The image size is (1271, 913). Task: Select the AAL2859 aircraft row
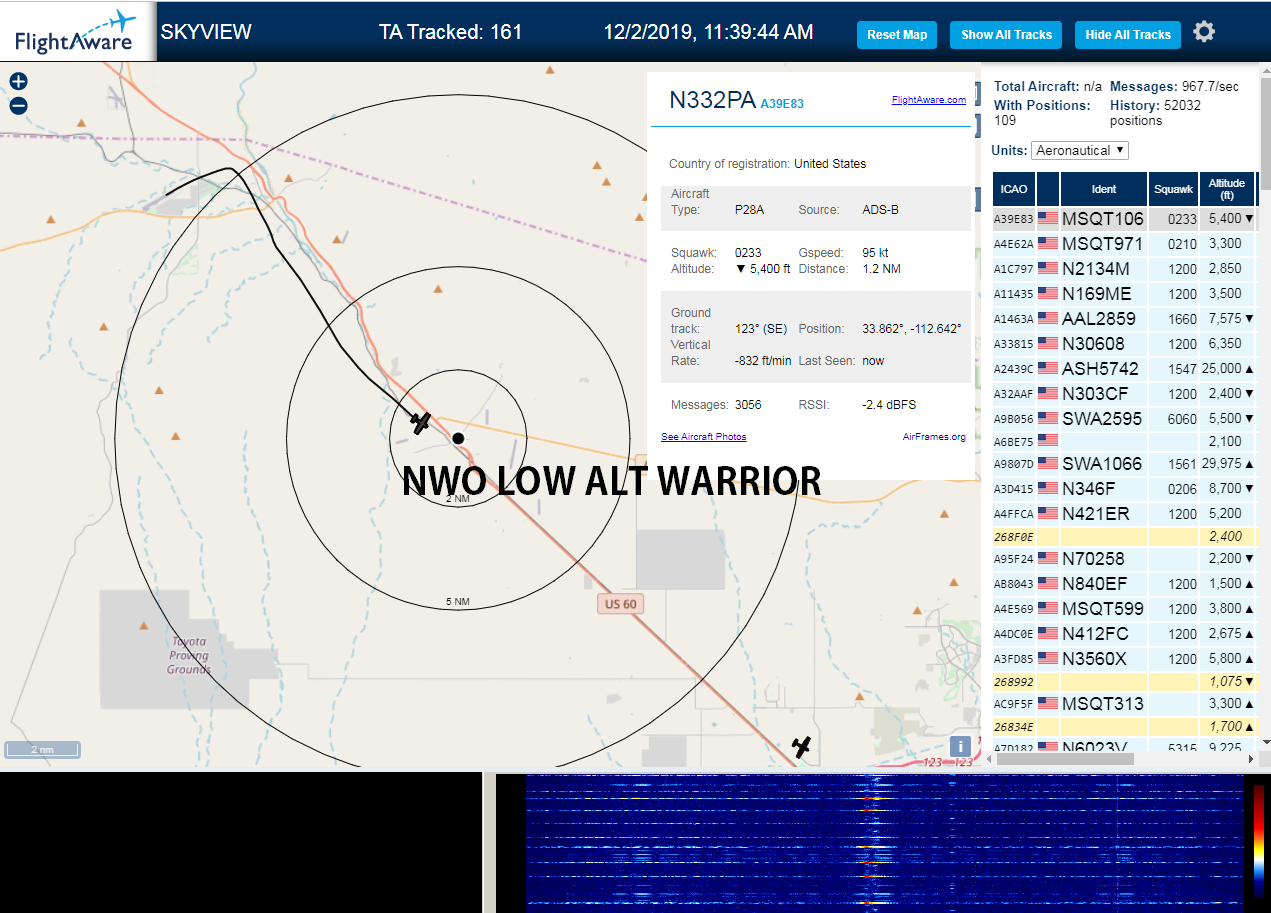1125,319
